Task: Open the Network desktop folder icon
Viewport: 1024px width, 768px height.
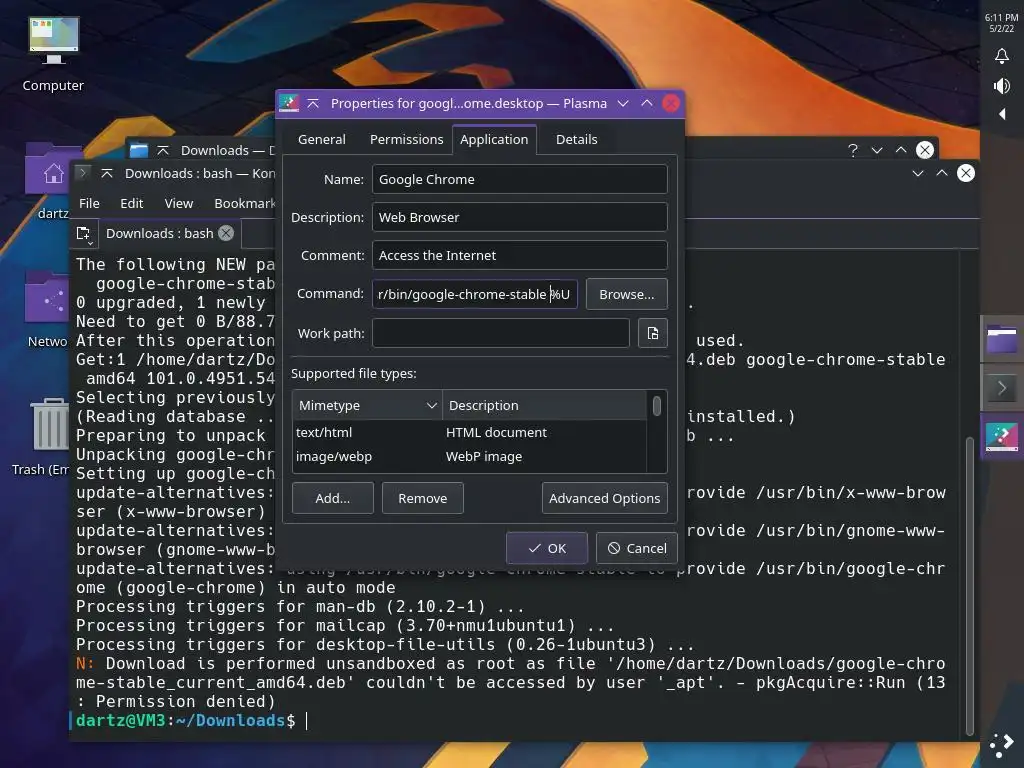Action: (x=47, y=308)
